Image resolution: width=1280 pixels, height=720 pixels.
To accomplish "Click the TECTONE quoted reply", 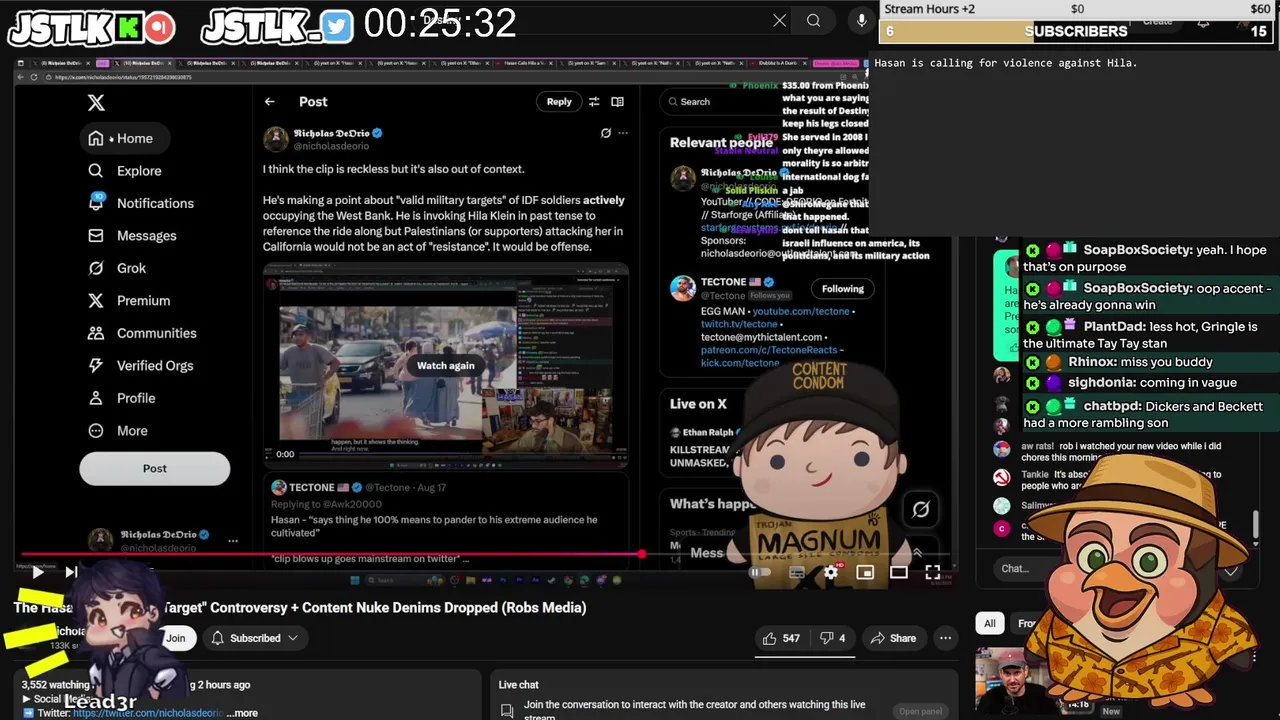I will click(446, 520).
